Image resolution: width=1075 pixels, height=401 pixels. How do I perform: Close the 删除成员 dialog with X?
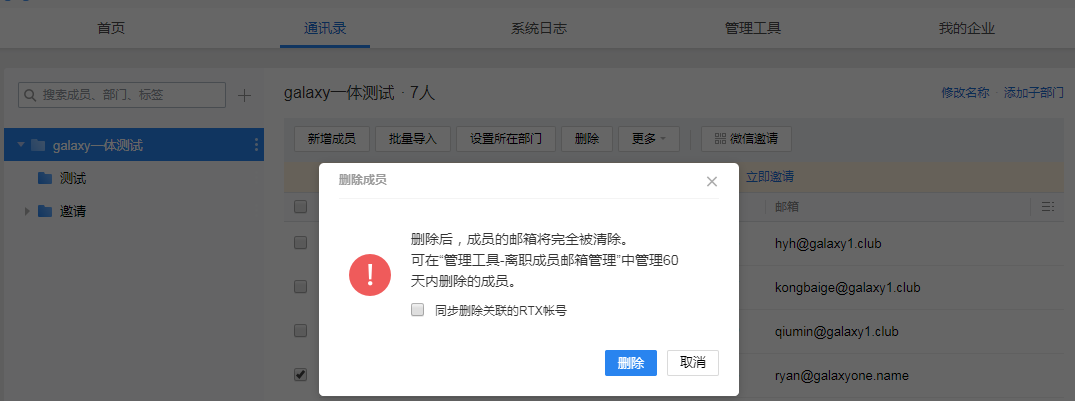[x=712, y=181]
